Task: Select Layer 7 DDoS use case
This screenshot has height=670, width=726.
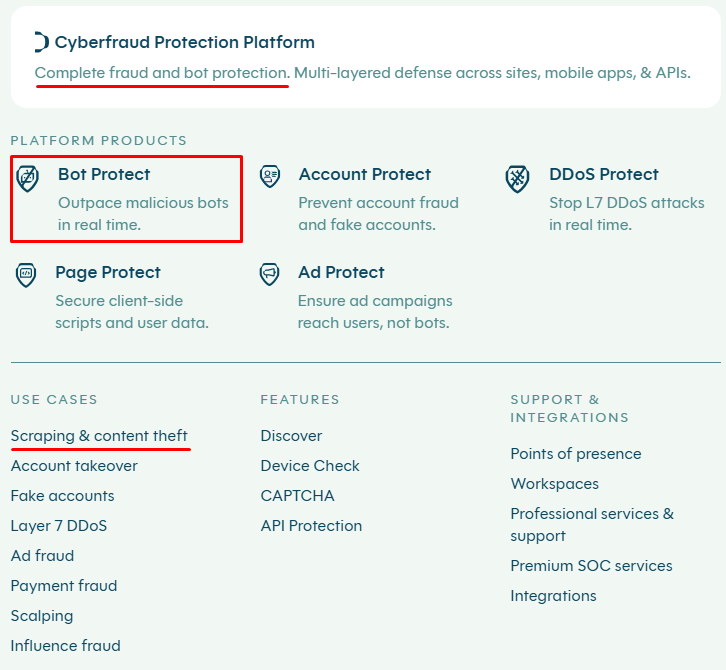Action: (59, 526)
